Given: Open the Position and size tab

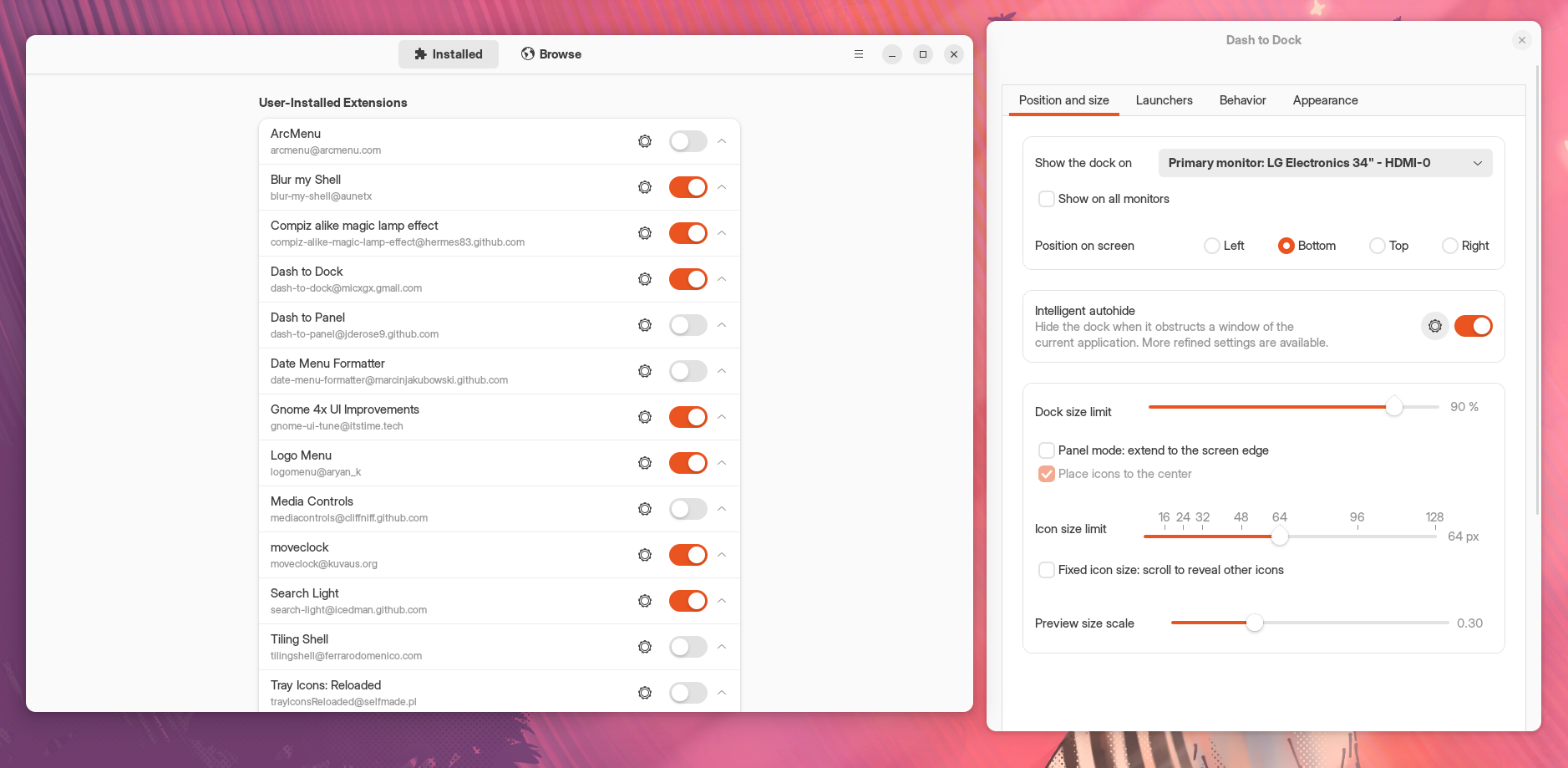Looking at the screenshot, I should (1064, 100).
